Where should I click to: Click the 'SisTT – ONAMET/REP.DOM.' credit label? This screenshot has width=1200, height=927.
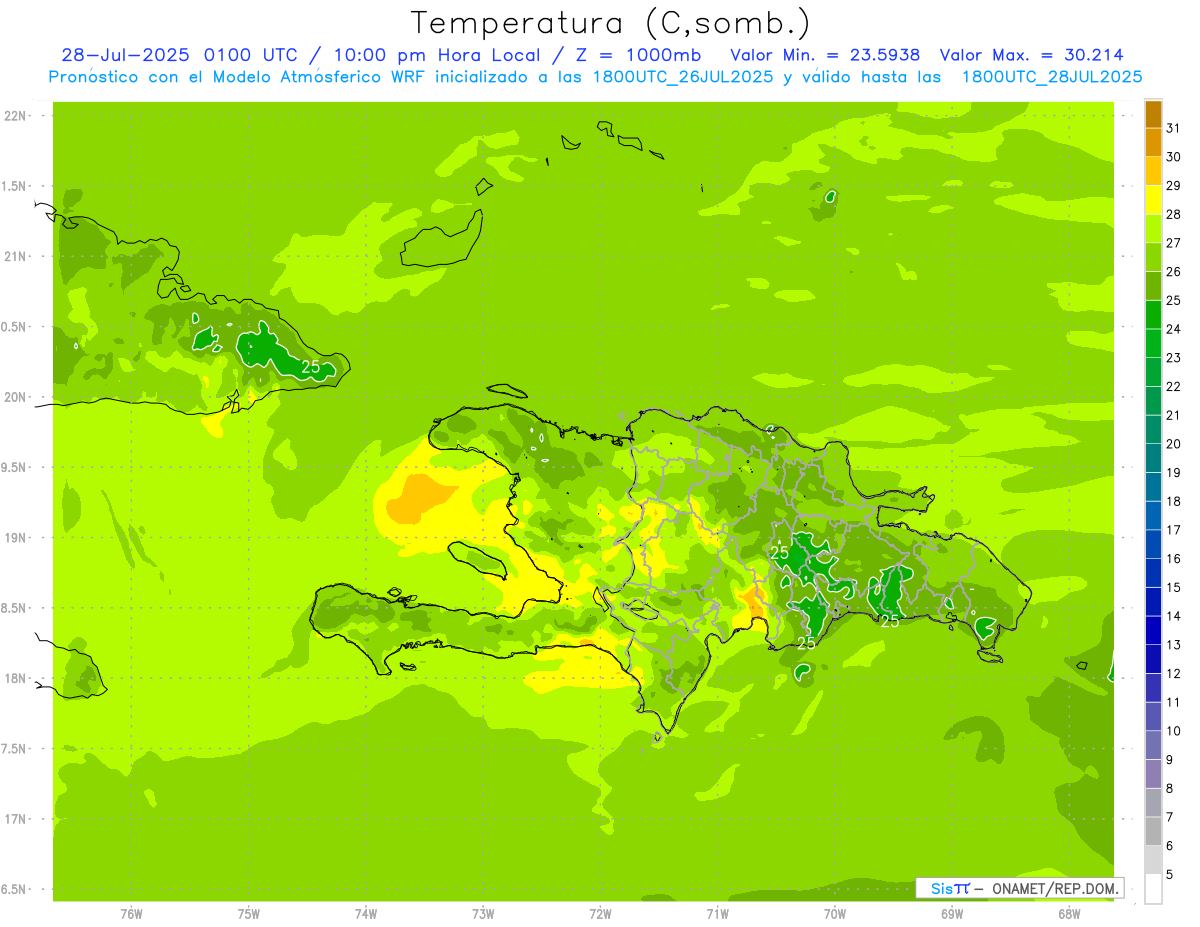(1019, 888)
